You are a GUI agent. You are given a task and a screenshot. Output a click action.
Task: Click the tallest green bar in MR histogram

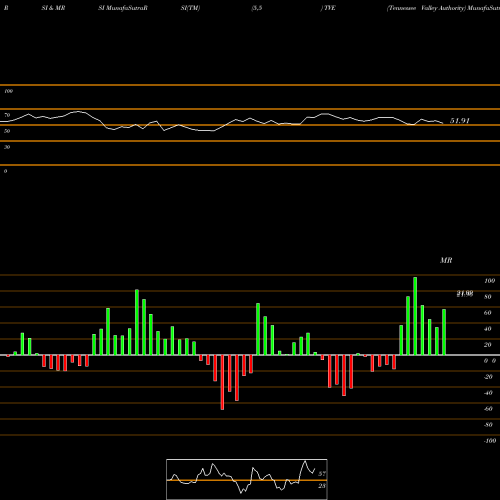[415, 316]
